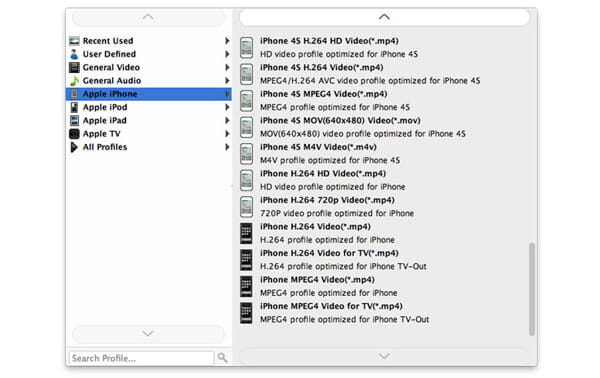Click the Apple iPod device icon
Image resolution: width=600 pixels, height=378 pixels.
[x=74, y=107]
